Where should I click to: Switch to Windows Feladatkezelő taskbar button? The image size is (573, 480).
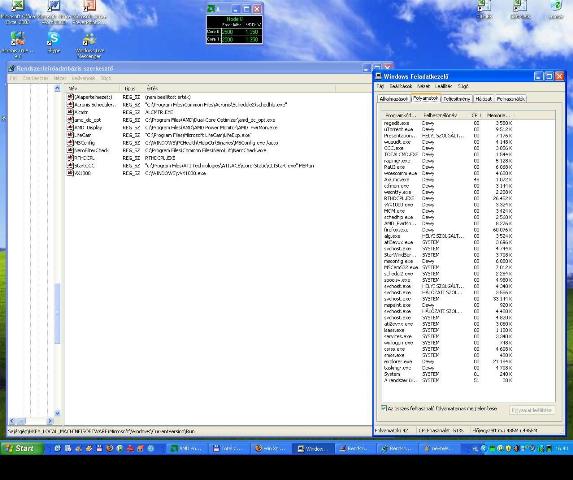click(x=313, y=449)
